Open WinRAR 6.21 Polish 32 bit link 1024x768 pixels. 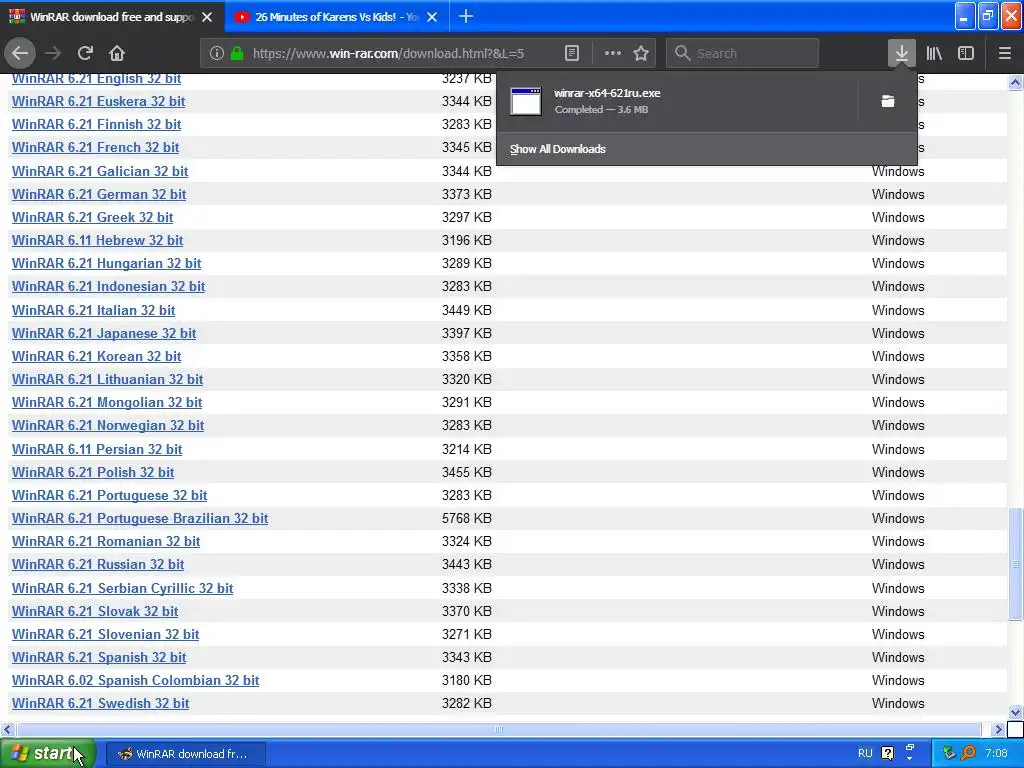tap(93, 472)
